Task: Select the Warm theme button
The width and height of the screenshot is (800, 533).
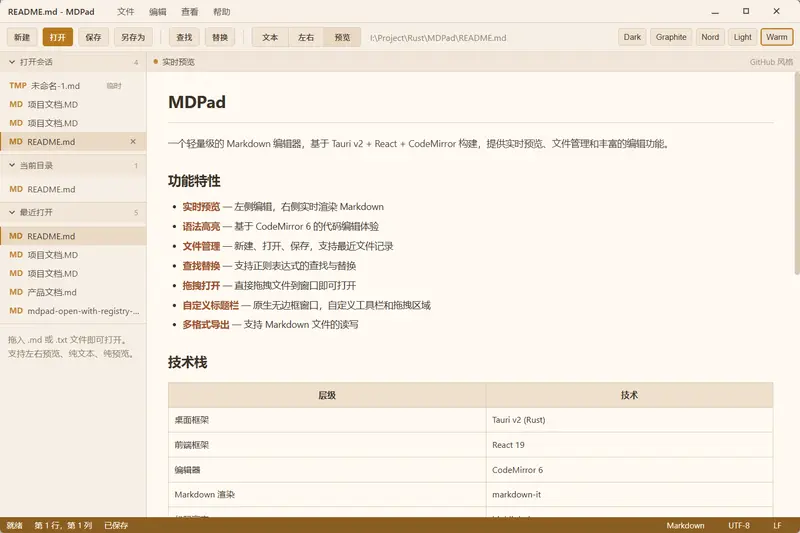Action: tap(777, 37)
